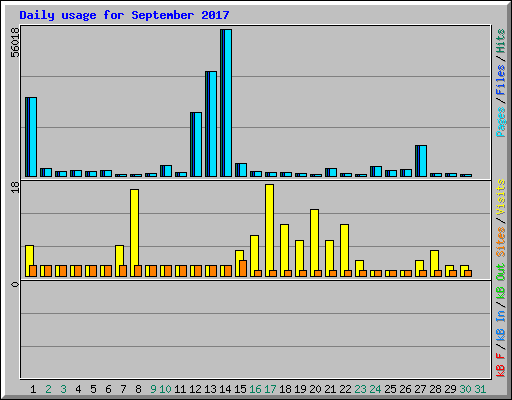The width and height of the screenshot is (512, 400).
Task: Click green weekend day label '2'
Action: point(48,389)
